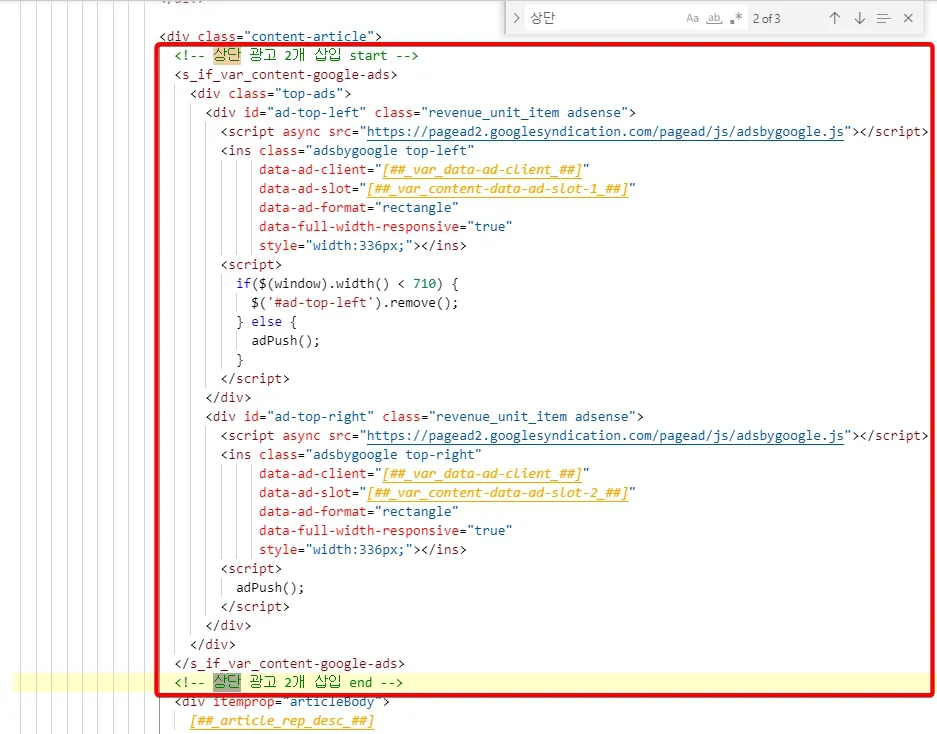Toggle Use Regular Expression option
The height and width of the screenshot is (734, 937).
pos(736,19)
